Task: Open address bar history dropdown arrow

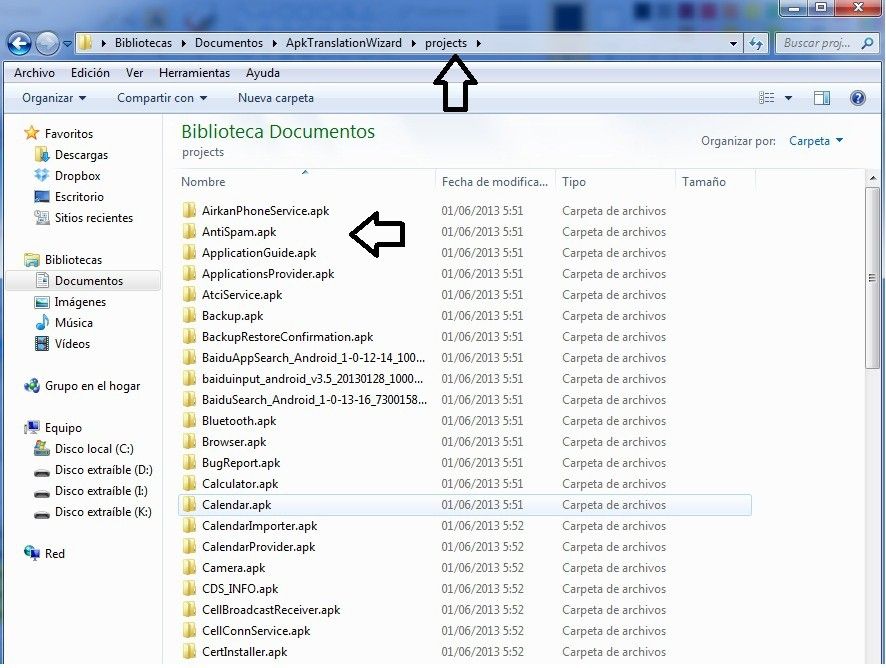Action: click(733, 44)
